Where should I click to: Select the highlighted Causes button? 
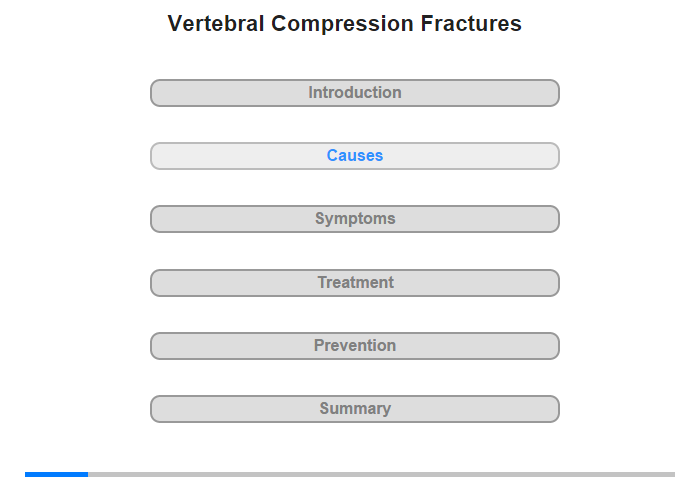click(354, 156)
